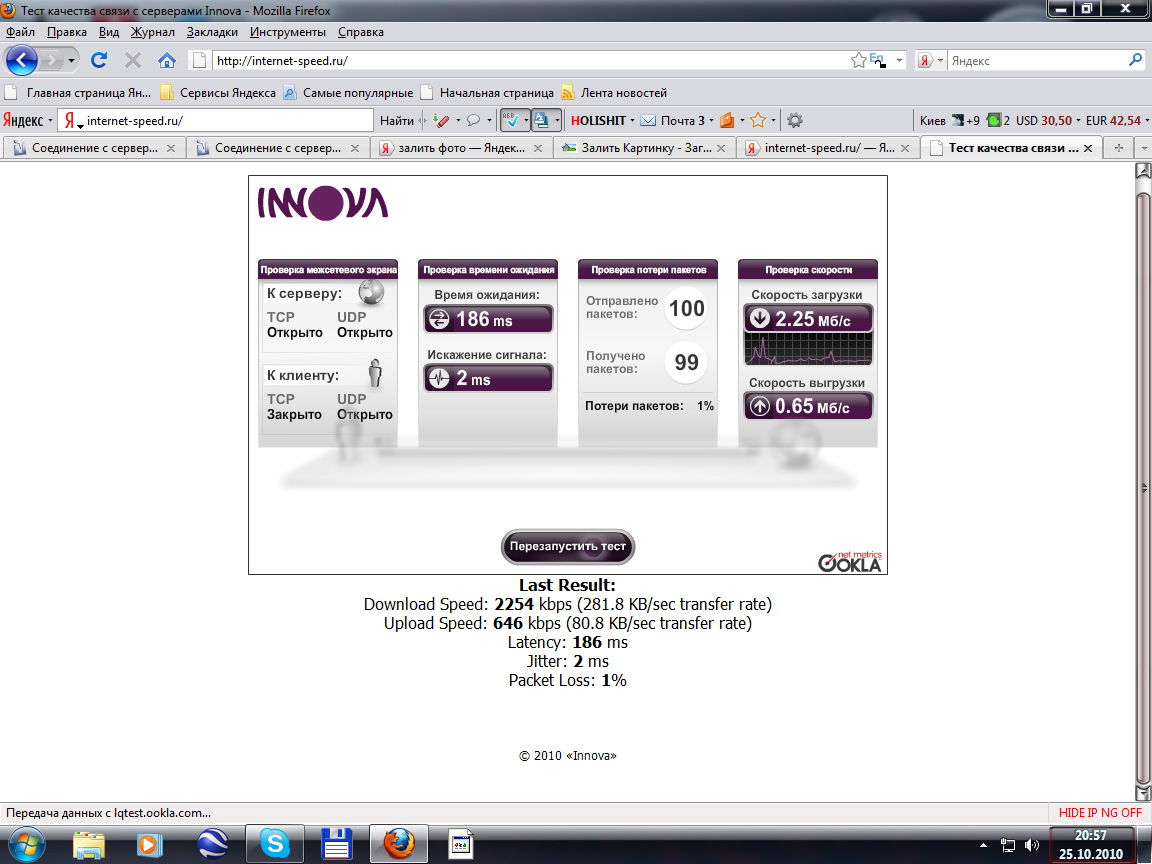Click the Яндекс search box
This screenshot has width=1152, height=864.
pos(1036,60)
